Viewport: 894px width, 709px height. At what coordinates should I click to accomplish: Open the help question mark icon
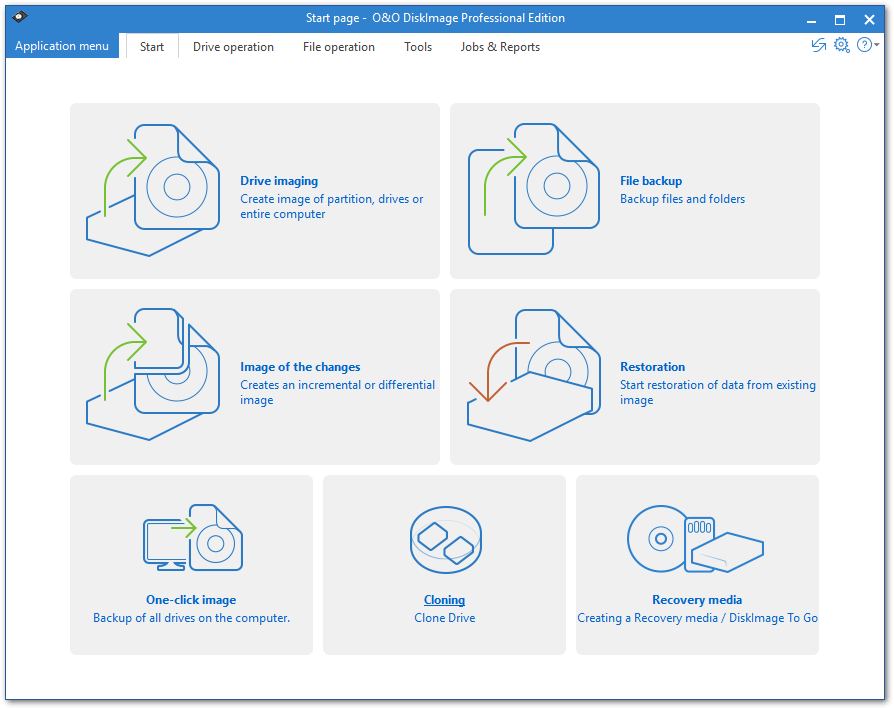pos(864,45)
